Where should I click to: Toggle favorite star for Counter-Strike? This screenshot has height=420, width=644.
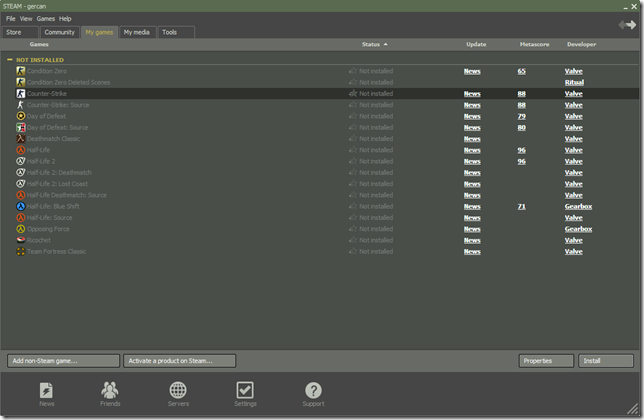tap(353, 94)
